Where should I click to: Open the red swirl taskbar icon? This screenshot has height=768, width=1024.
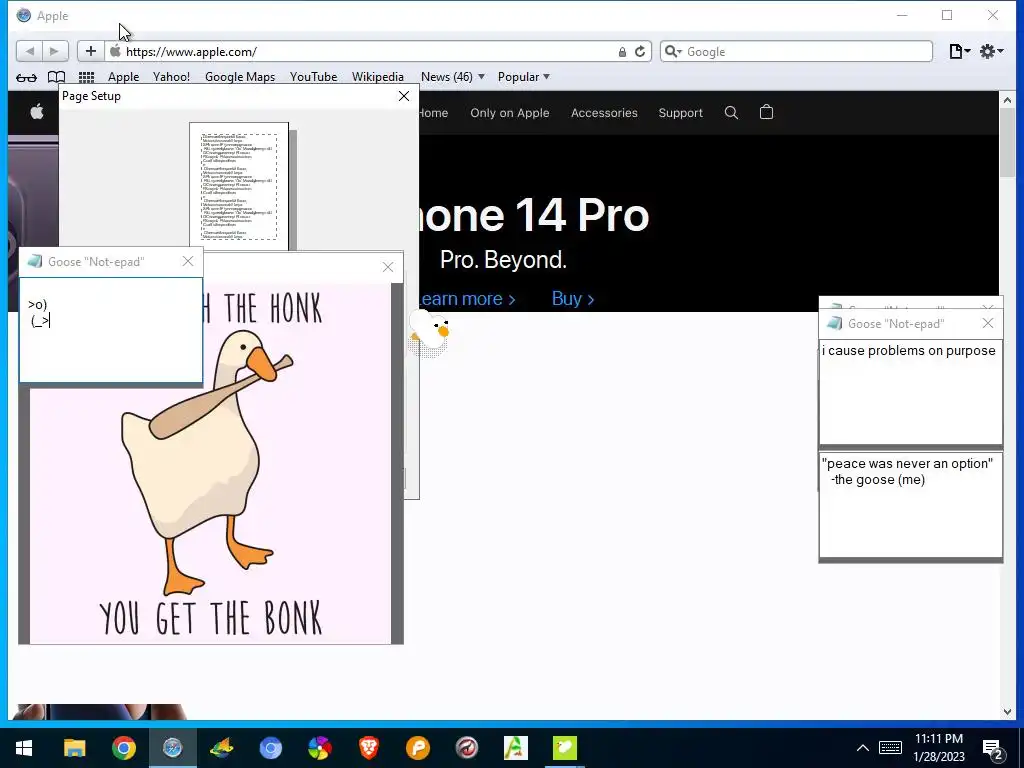coord(466,748)
